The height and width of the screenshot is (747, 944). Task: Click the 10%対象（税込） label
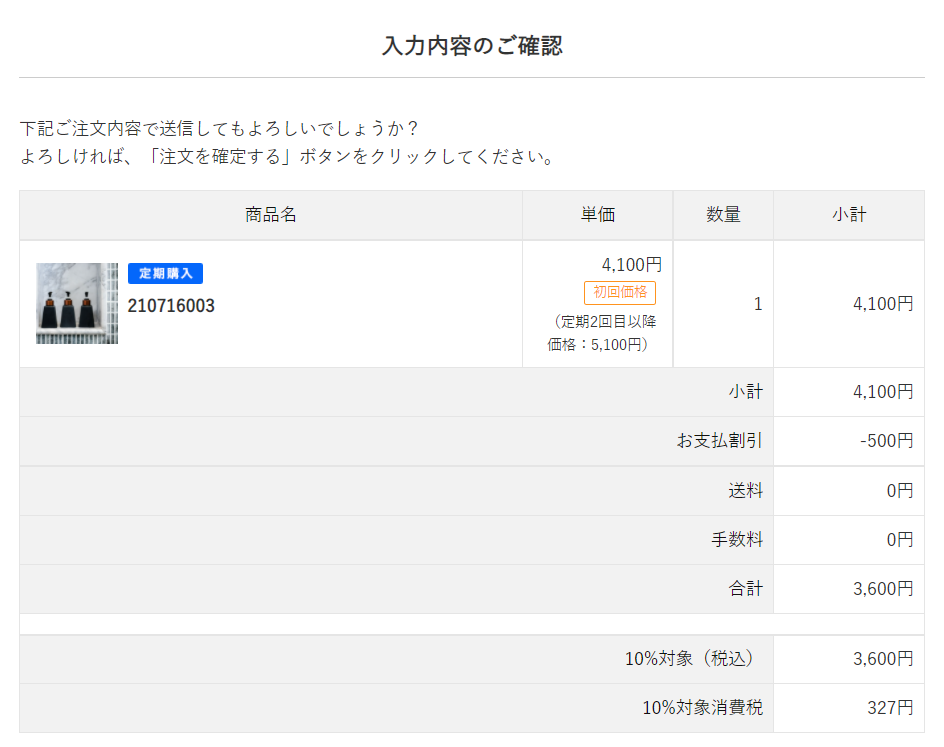[693, 659]
